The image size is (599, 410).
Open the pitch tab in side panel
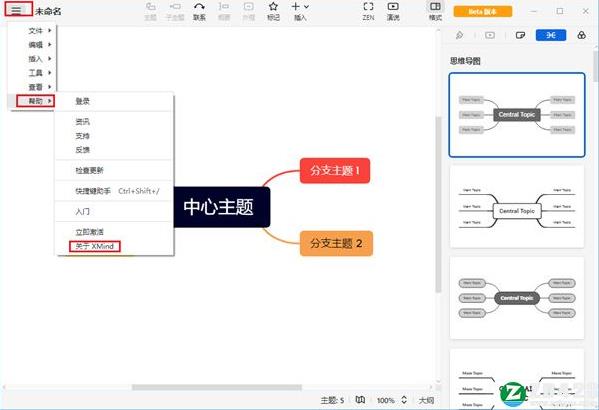click(490, 35)
